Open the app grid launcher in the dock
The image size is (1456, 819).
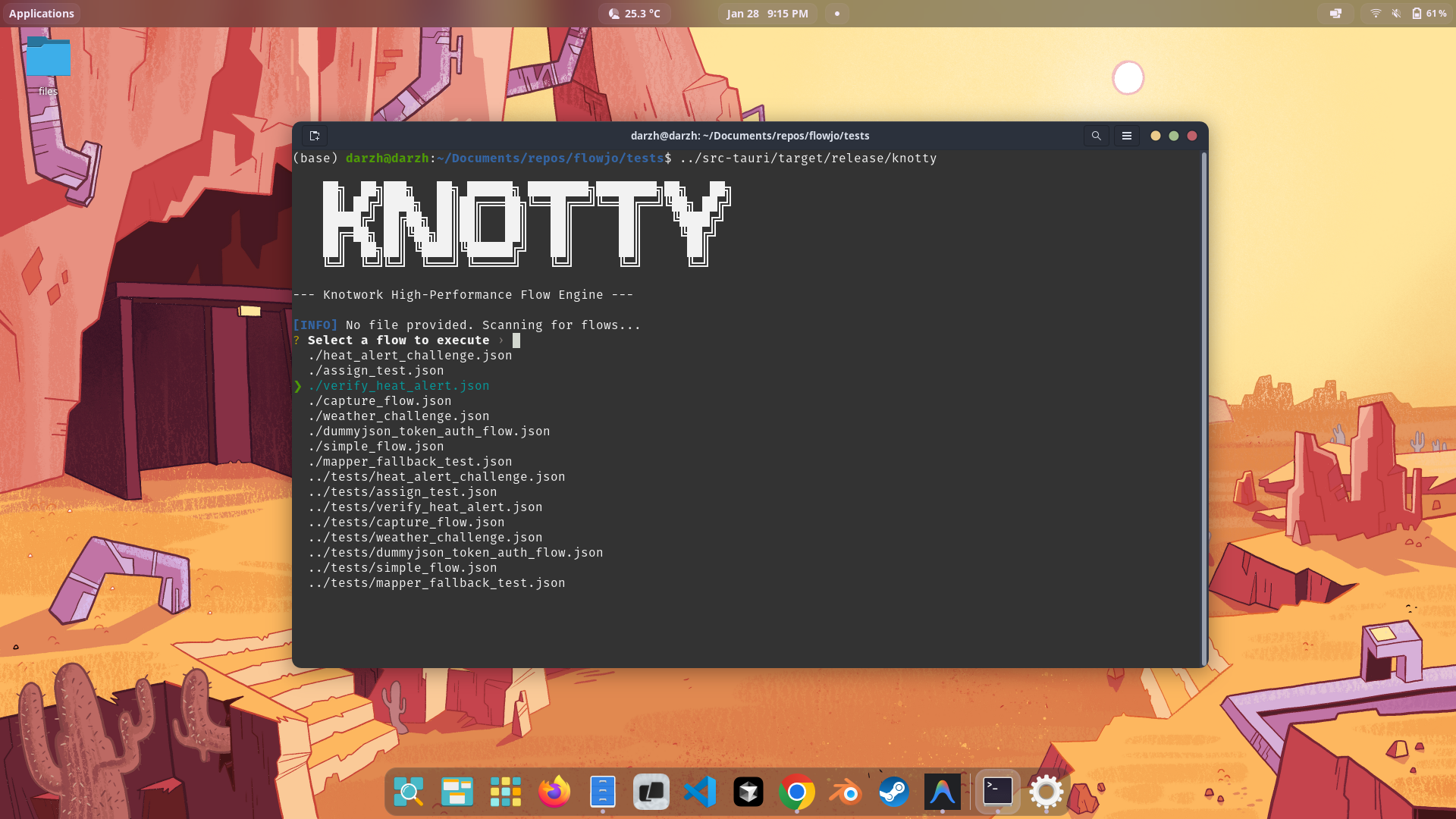click(x=506, y=791)
